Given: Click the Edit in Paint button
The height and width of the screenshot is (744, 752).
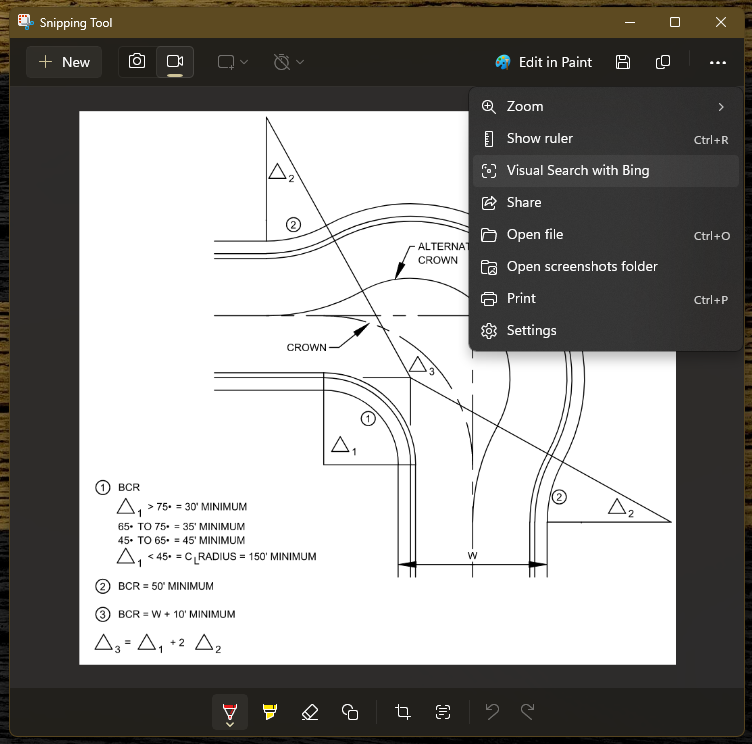Looking at the screenshot, I should pos(544,62).
